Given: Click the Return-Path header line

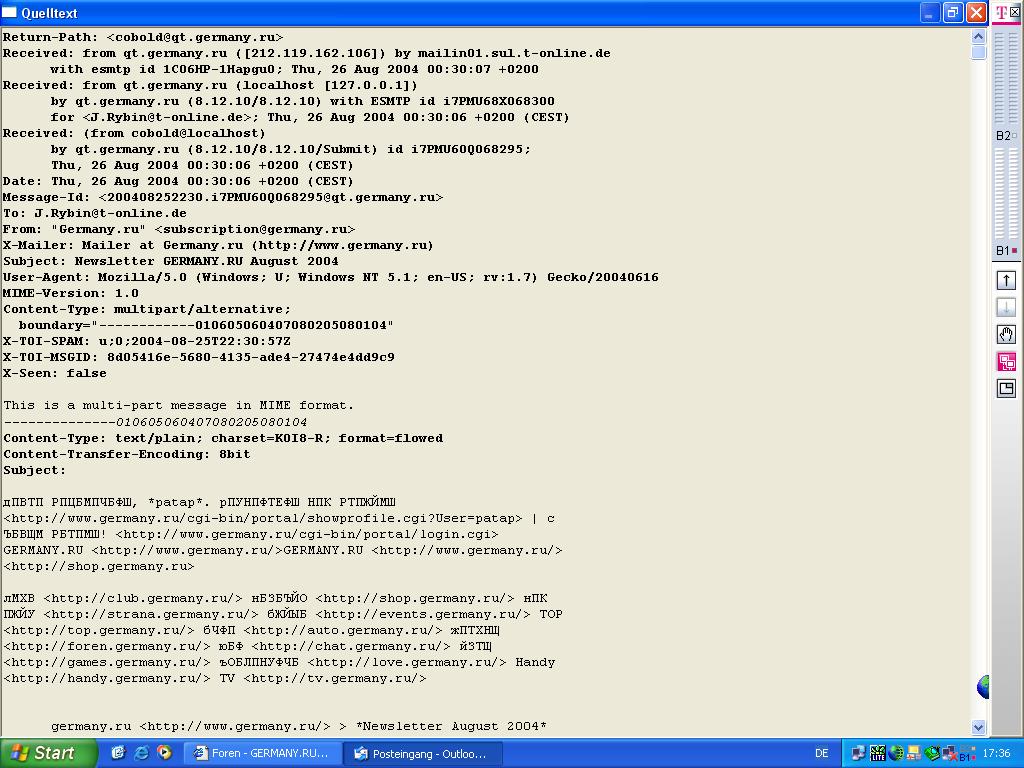Looking at the screenshot, I should click(143, 37).
